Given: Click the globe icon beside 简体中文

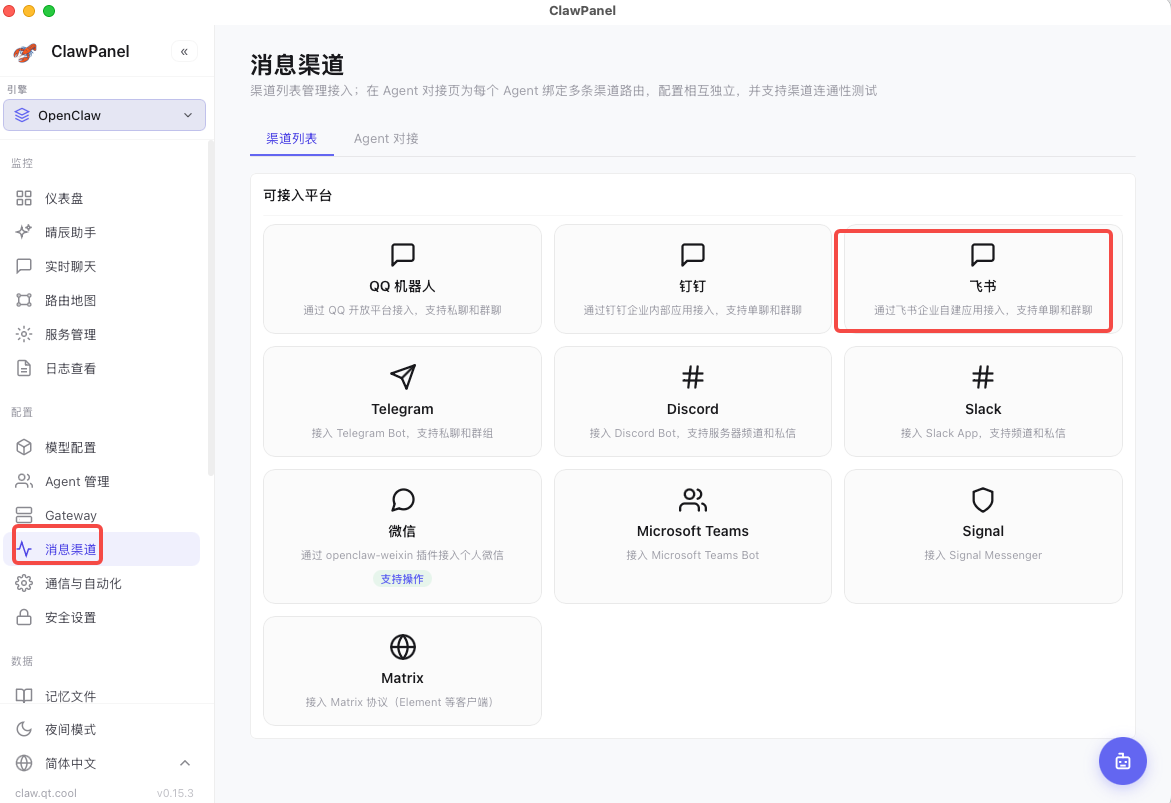Looking at the screenshot, I should 24,763.
